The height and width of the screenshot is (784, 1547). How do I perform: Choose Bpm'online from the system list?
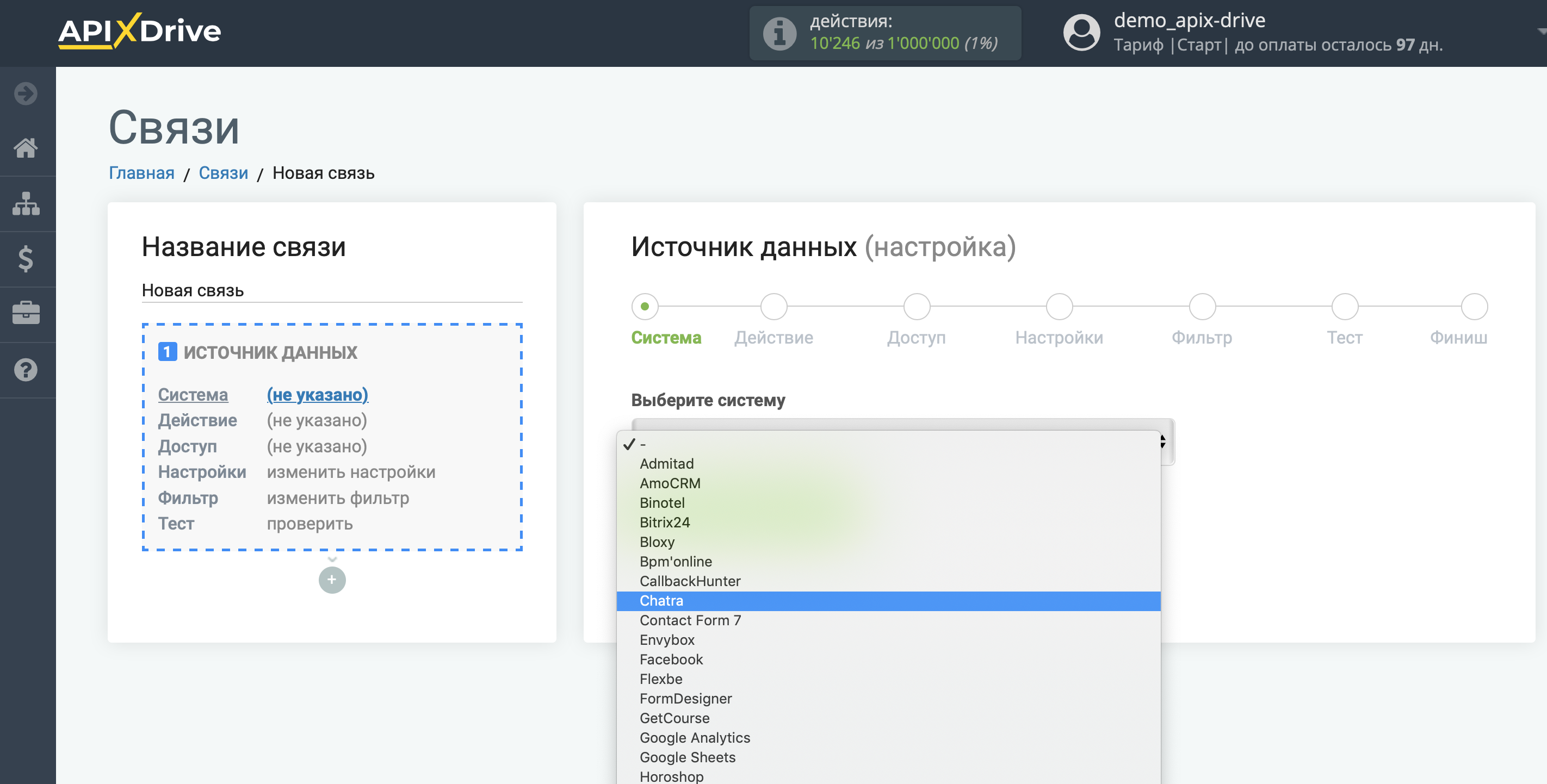[x=889, y=562]
